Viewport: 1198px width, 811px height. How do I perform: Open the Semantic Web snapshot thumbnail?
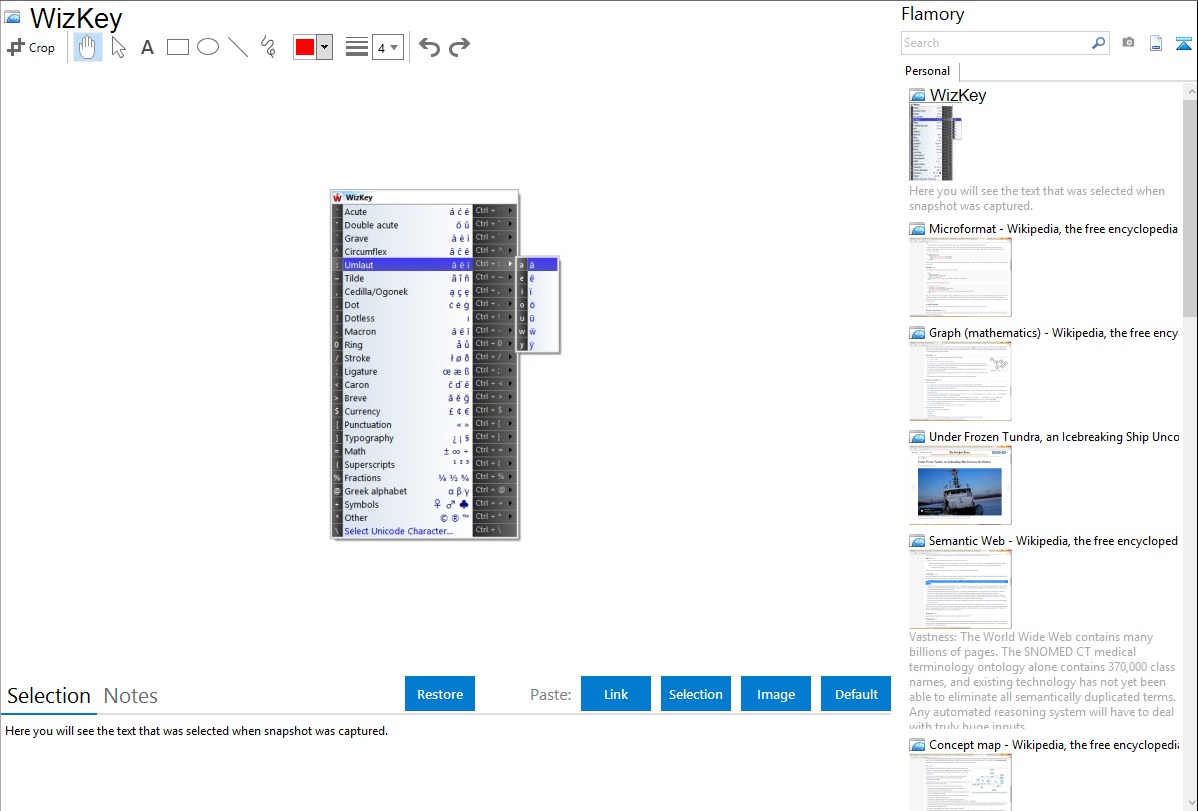[x=960, y=589]
